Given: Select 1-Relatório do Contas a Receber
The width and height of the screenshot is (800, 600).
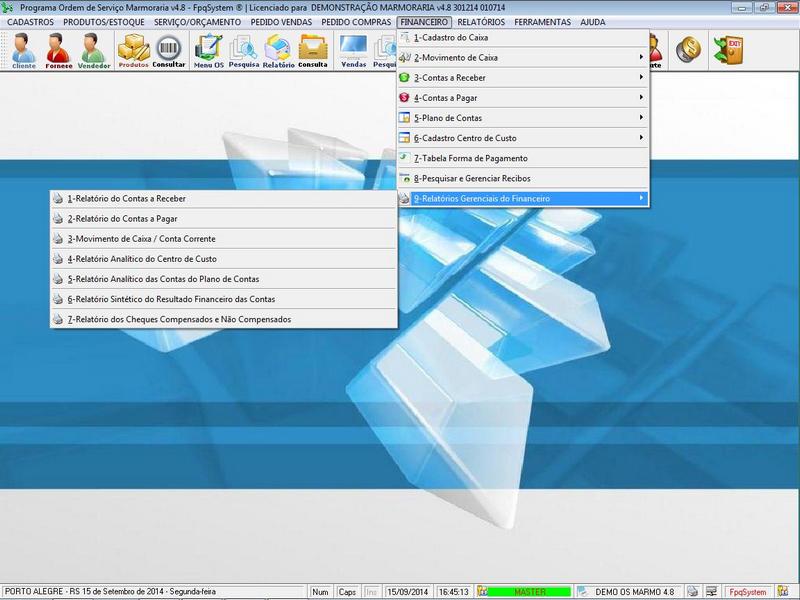Looking at the screenshot, I should [x=224, y=198].
